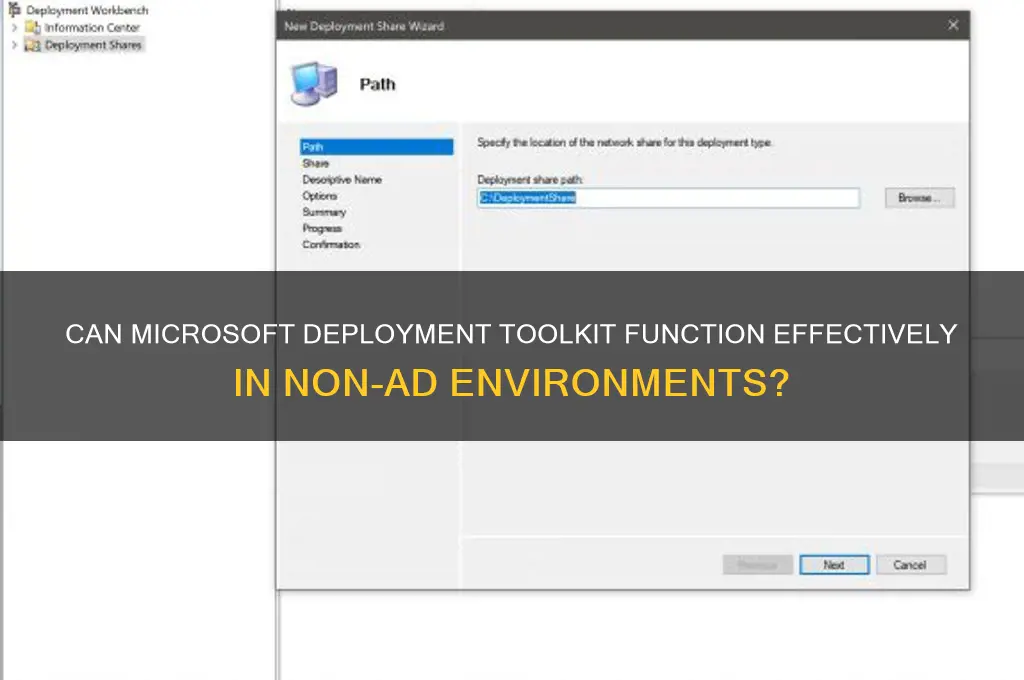1024x680 pixels.
Task: Select Deployment Shares in the tree
Action: [x=93, y=45]
